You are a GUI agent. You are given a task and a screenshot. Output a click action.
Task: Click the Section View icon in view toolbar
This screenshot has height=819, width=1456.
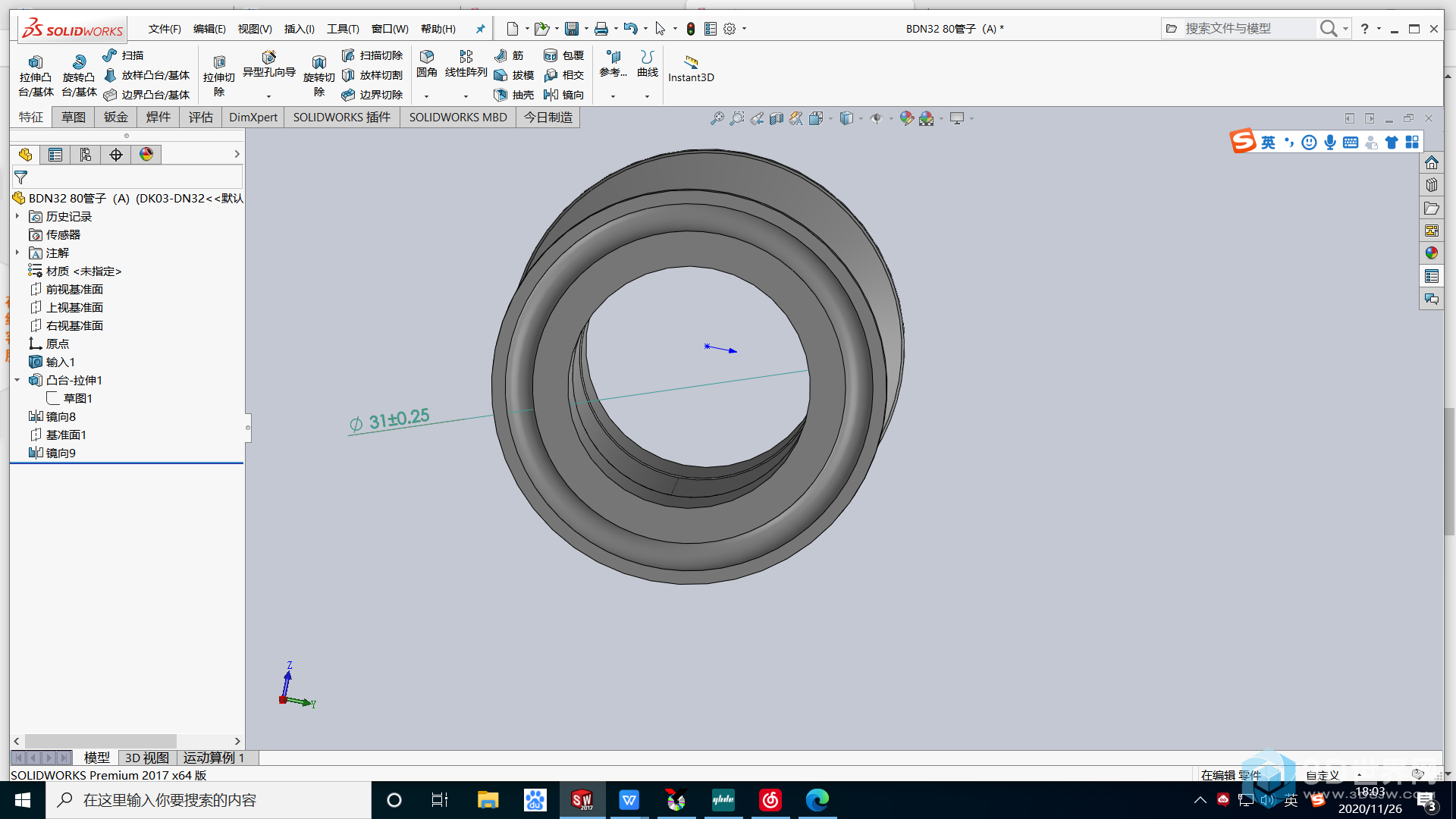[777, 118]
